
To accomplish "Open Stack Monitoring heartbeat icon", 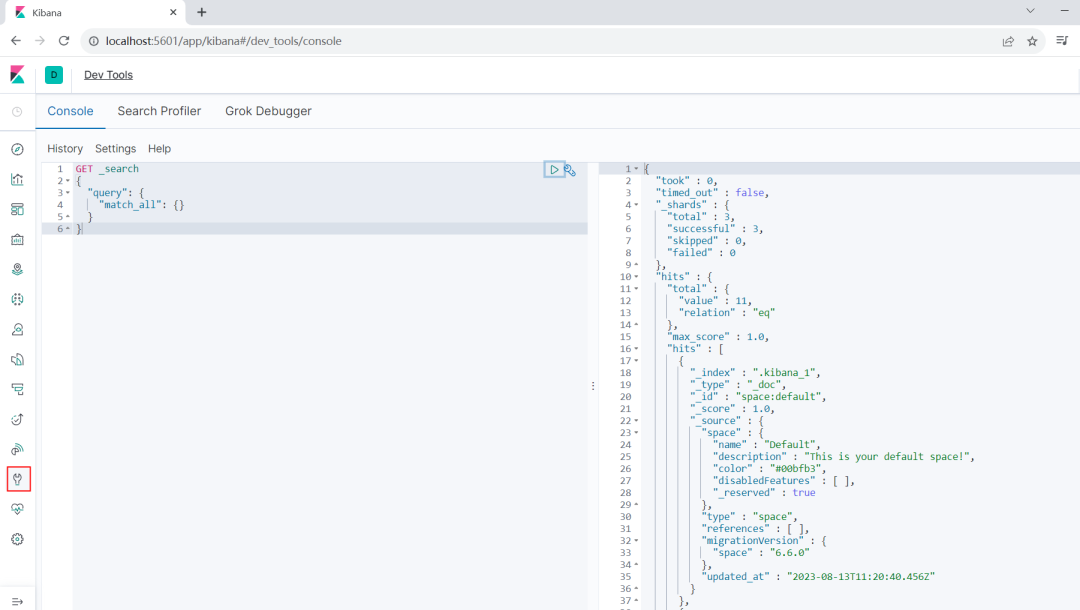I will 17,509.
